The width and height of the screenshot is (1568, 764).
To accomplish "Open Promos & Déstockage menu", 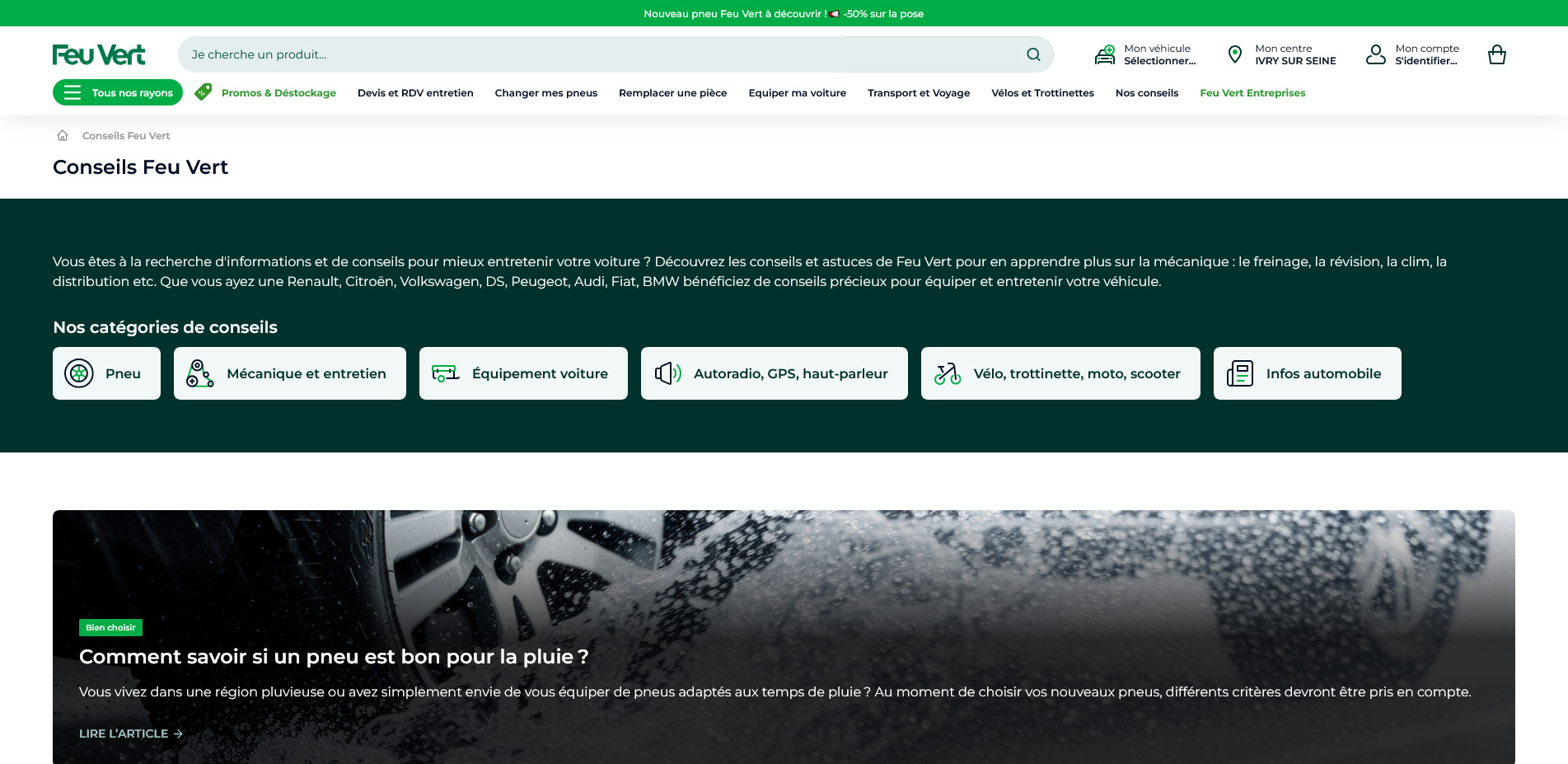I will pos(278,93).
